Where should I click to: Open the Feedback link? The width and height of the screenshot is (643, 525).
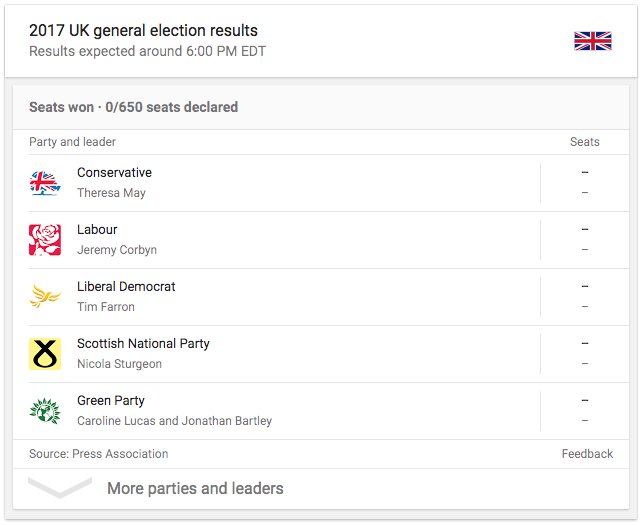(x=587, y=454)
